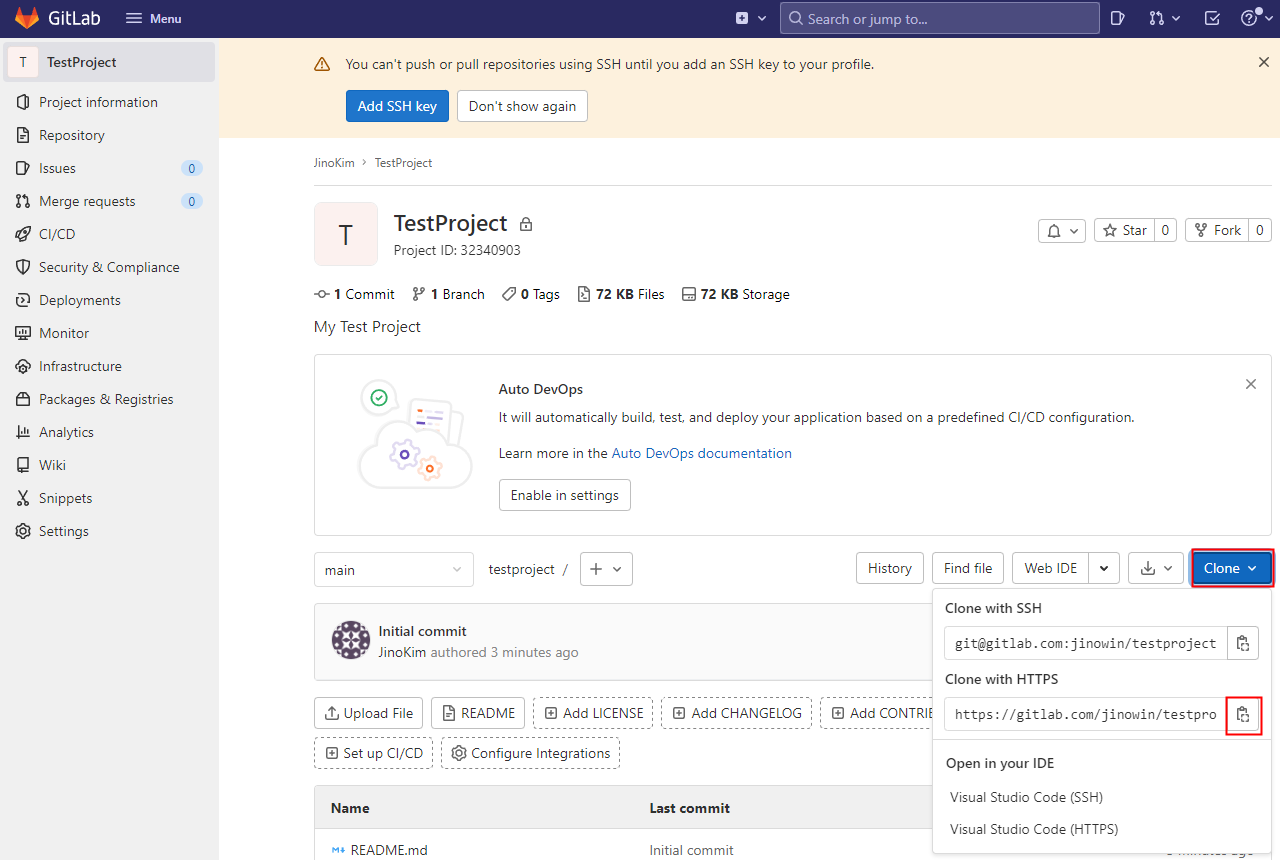Open the 72 KB Files link

pyautogui.click(x=620, y=294)
